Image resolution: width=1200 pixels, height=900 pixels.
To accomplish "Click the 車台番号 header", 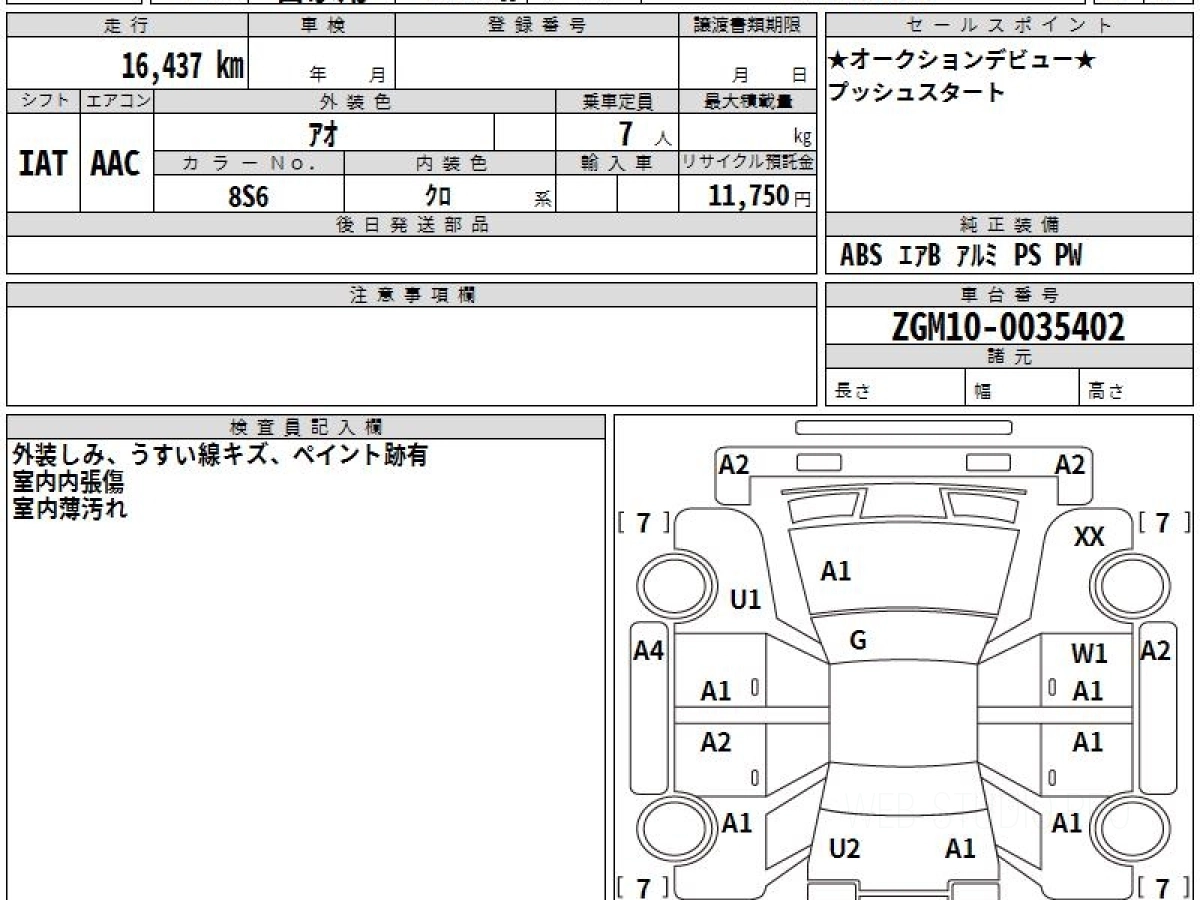I will coord(1010,295).
